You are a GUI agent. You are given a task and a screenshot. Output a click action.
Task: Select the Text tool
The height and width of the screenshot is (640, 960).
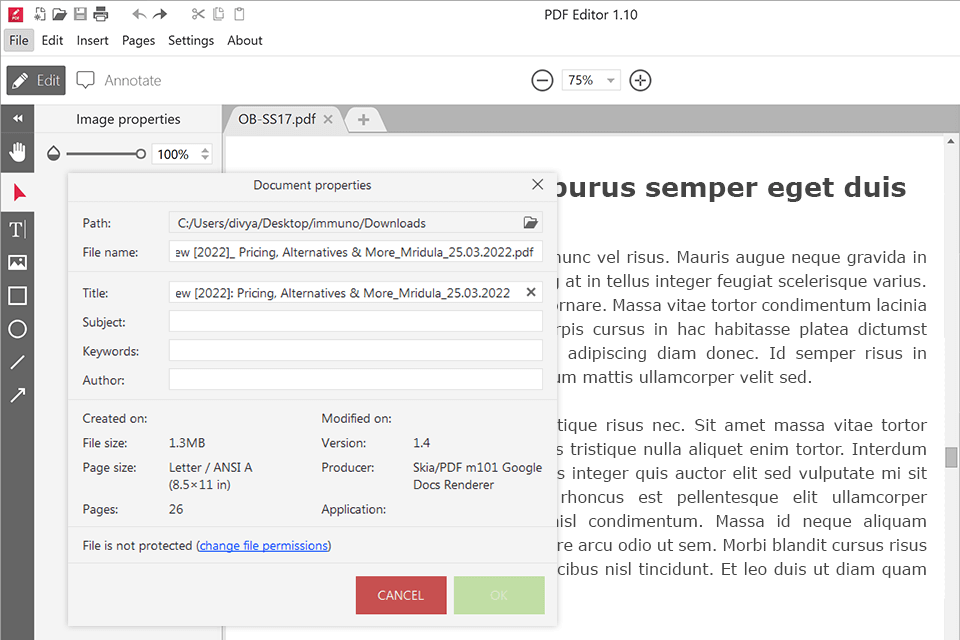[18, 230]
